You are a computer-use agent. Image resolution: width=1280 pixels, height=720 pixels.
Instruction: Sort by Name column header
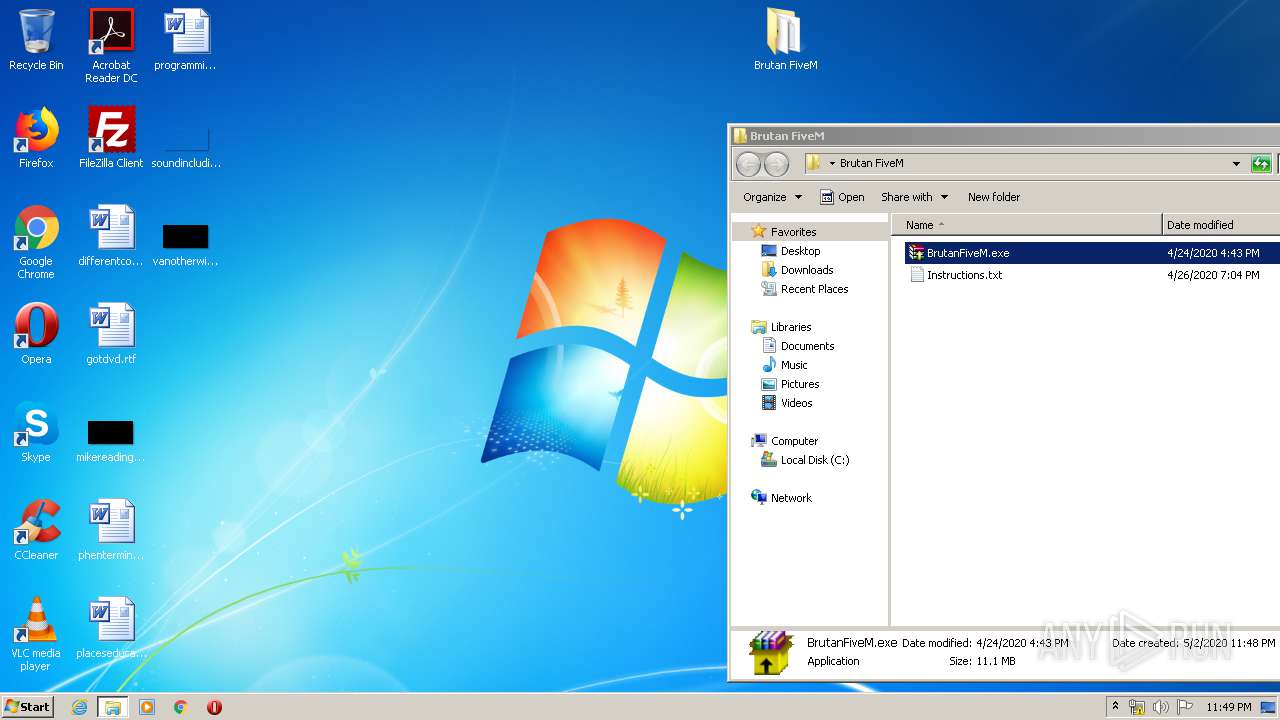tap(1027, 225)
